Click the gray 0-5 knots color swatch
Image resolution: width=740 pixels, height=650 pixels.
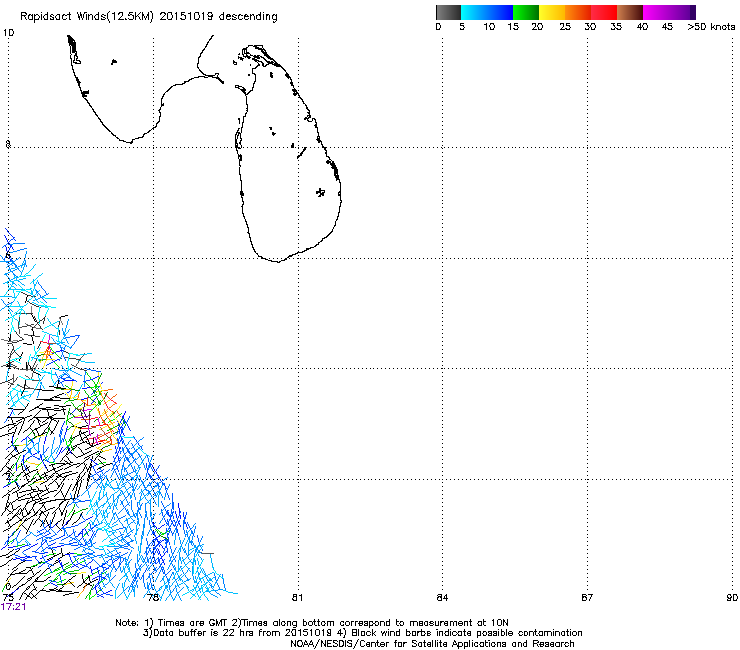click(x=448, y=12)
